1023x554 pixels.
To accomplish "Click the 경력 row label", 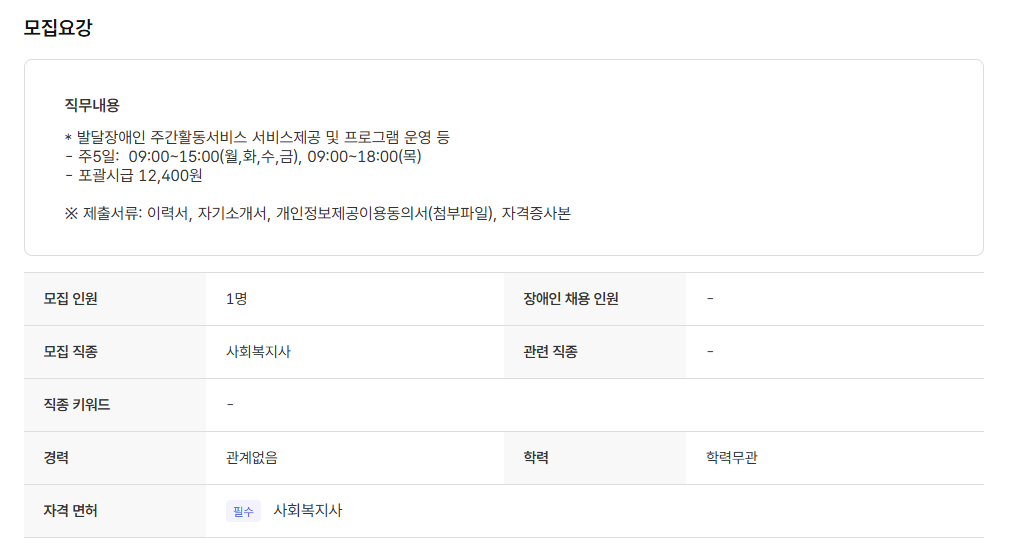I will click(56, 458).
